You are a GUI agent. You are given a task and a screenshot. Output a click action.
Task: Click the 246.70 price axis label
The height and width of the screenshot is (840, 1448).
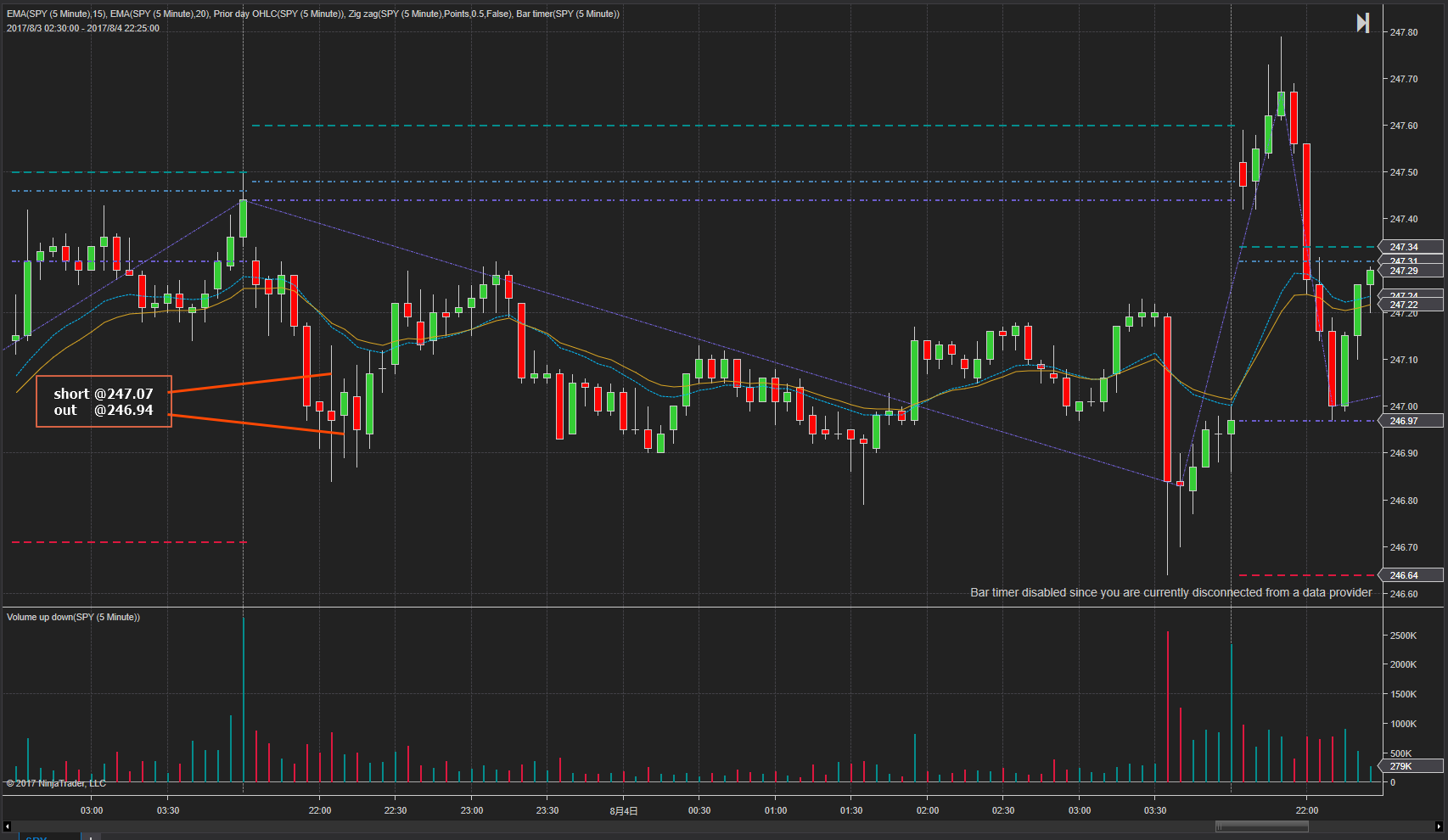[x=1404, y=547]
